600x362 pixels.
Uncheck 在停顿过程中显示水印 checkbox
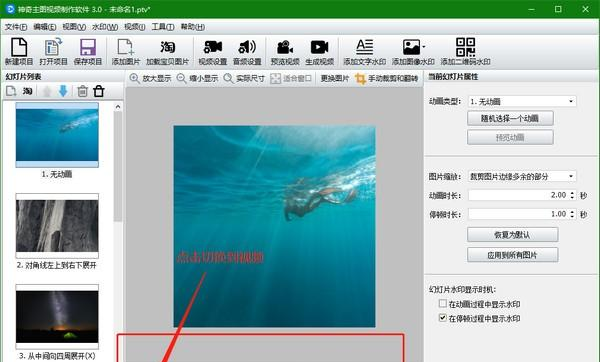coord(443,318)
